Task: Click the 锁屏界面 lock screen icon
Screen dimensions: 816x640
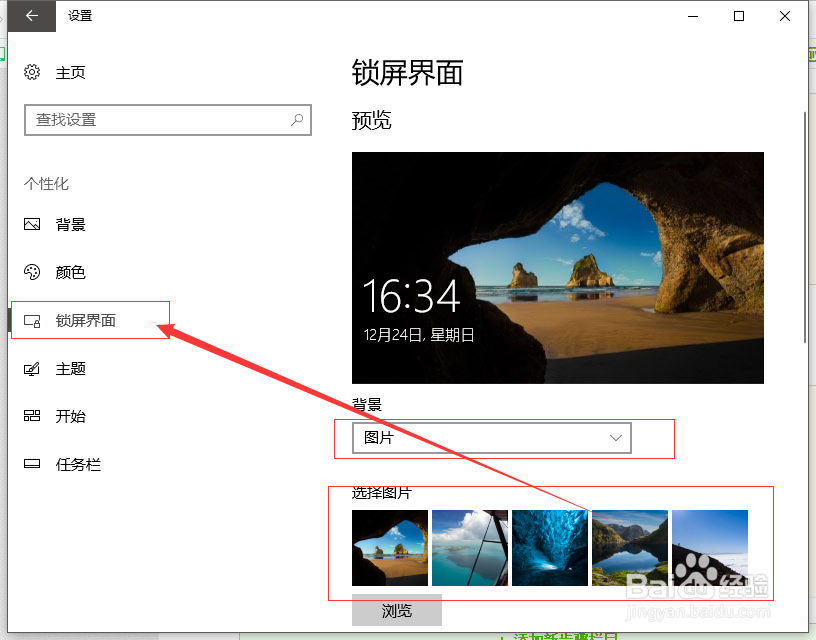Action: click(x=31, y=320)
